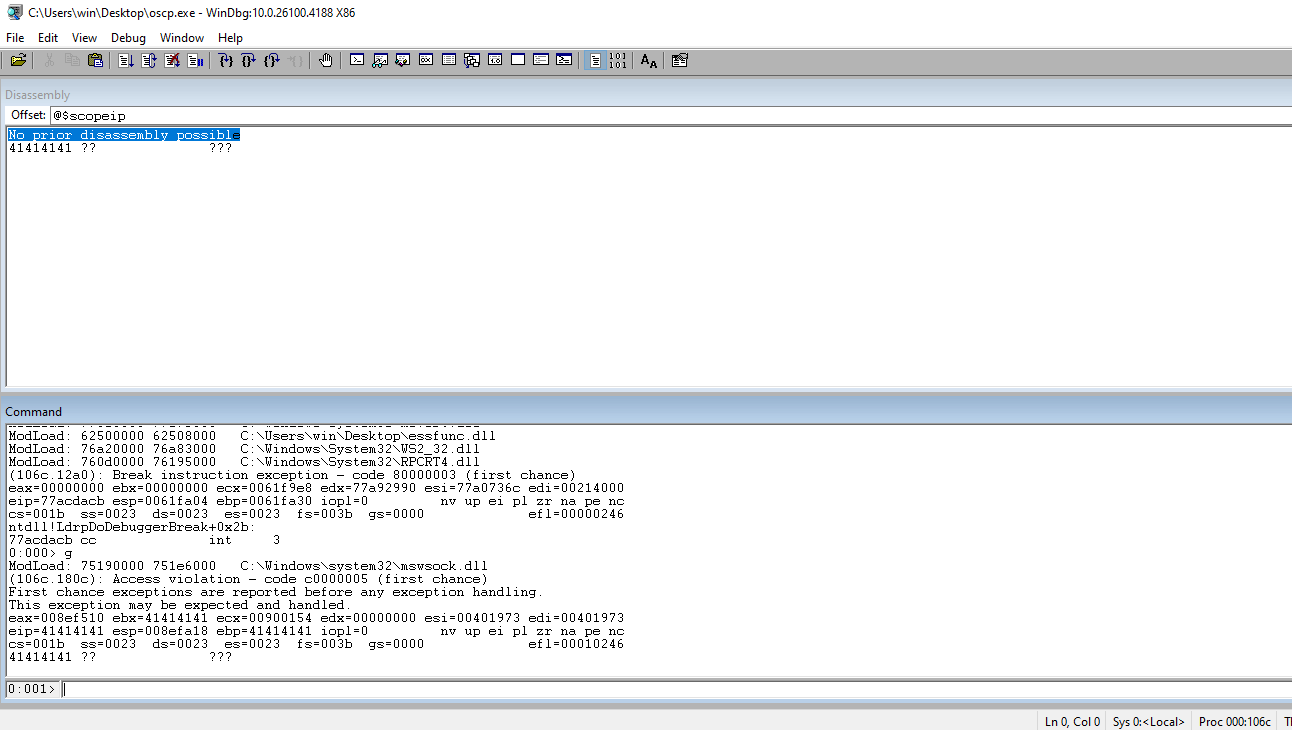This screenshot has height=730, width=1292.
Task: Open the Options toolbar icon
Action: coord(680,61)
